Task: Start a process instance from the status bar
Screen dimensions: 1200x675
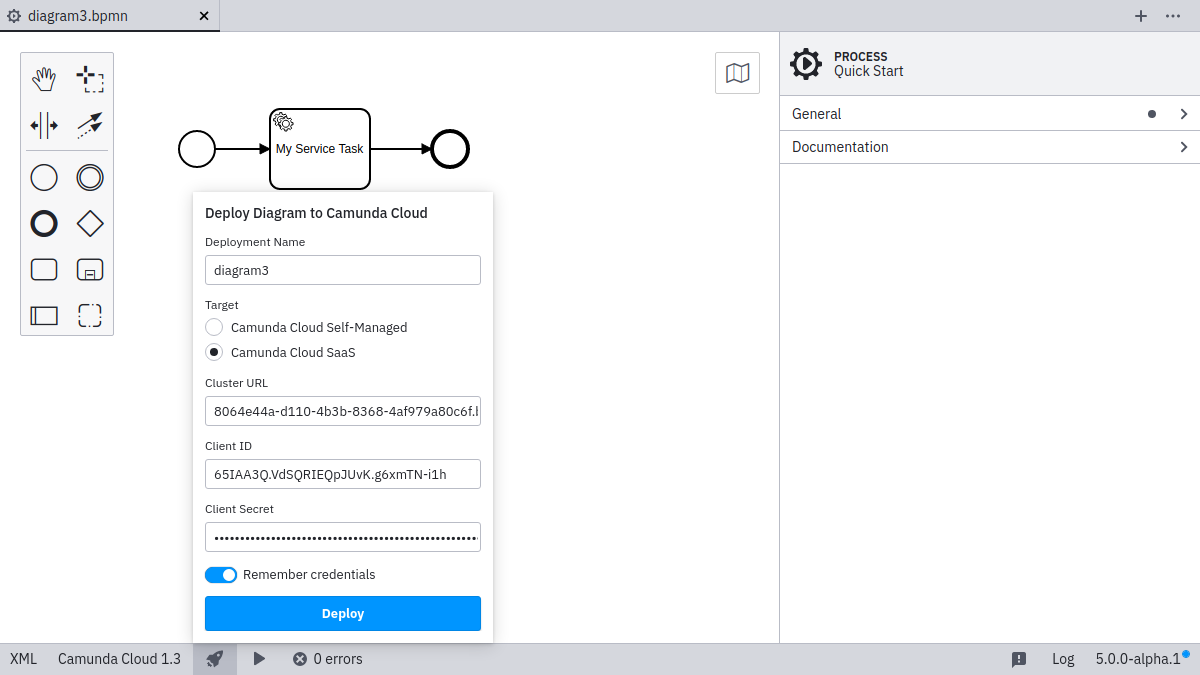Action: coord(259,658)
